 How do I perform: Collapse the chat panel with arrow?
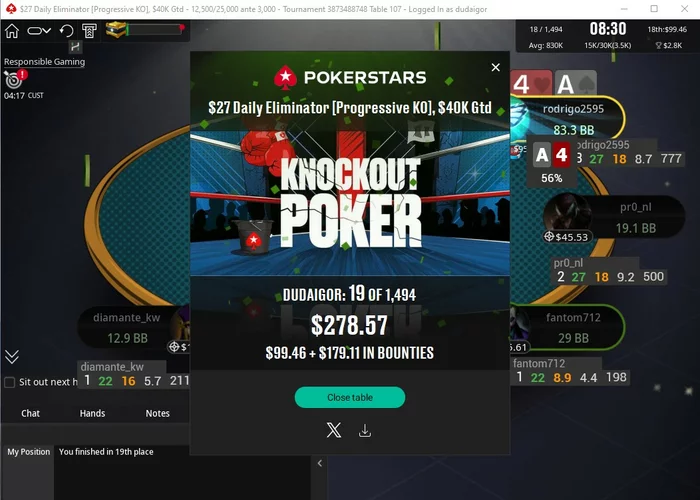[320, 463]
